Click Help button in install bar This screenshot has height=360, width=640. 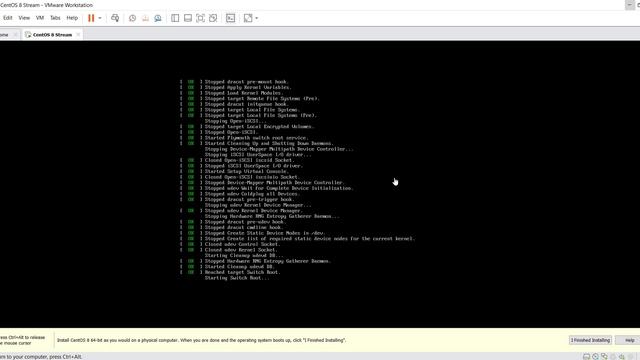click(629, 340)
